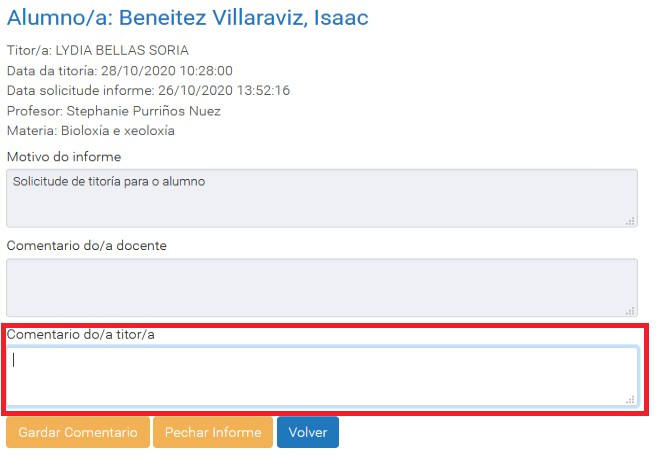Grab the resize handle of docente comment box

630,311
